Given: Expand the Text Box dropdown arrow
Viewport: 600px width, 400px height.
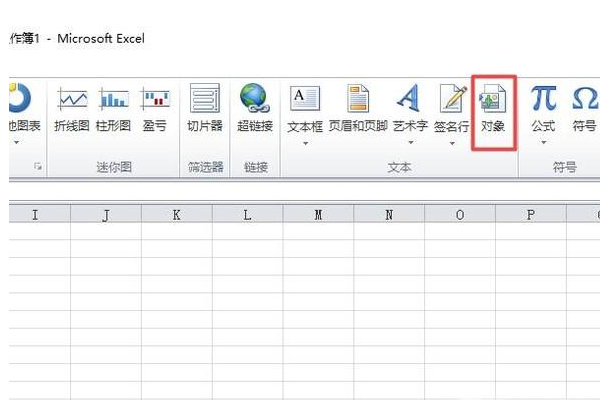Looking at the screenshot, I should [x=305, y=144].
